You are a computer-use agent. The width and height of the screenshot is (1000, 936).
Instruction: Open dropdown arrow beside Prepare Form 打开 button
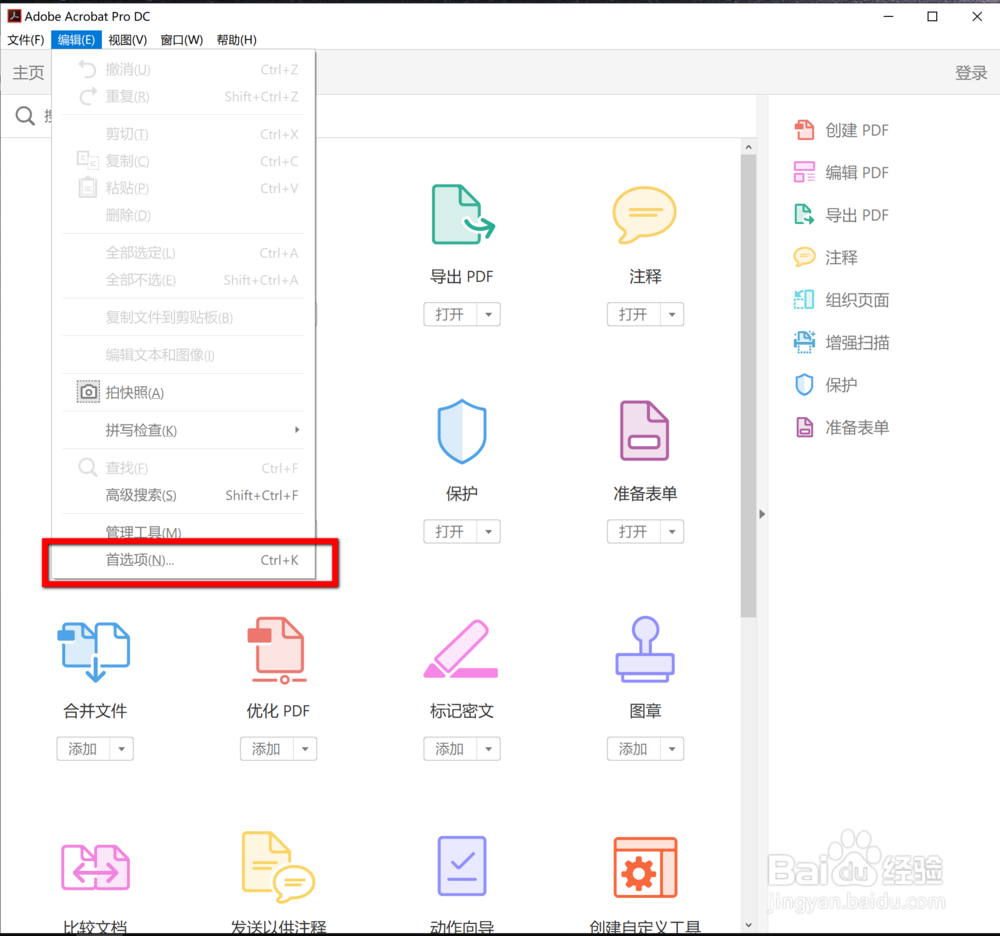(x=672, y=531)
